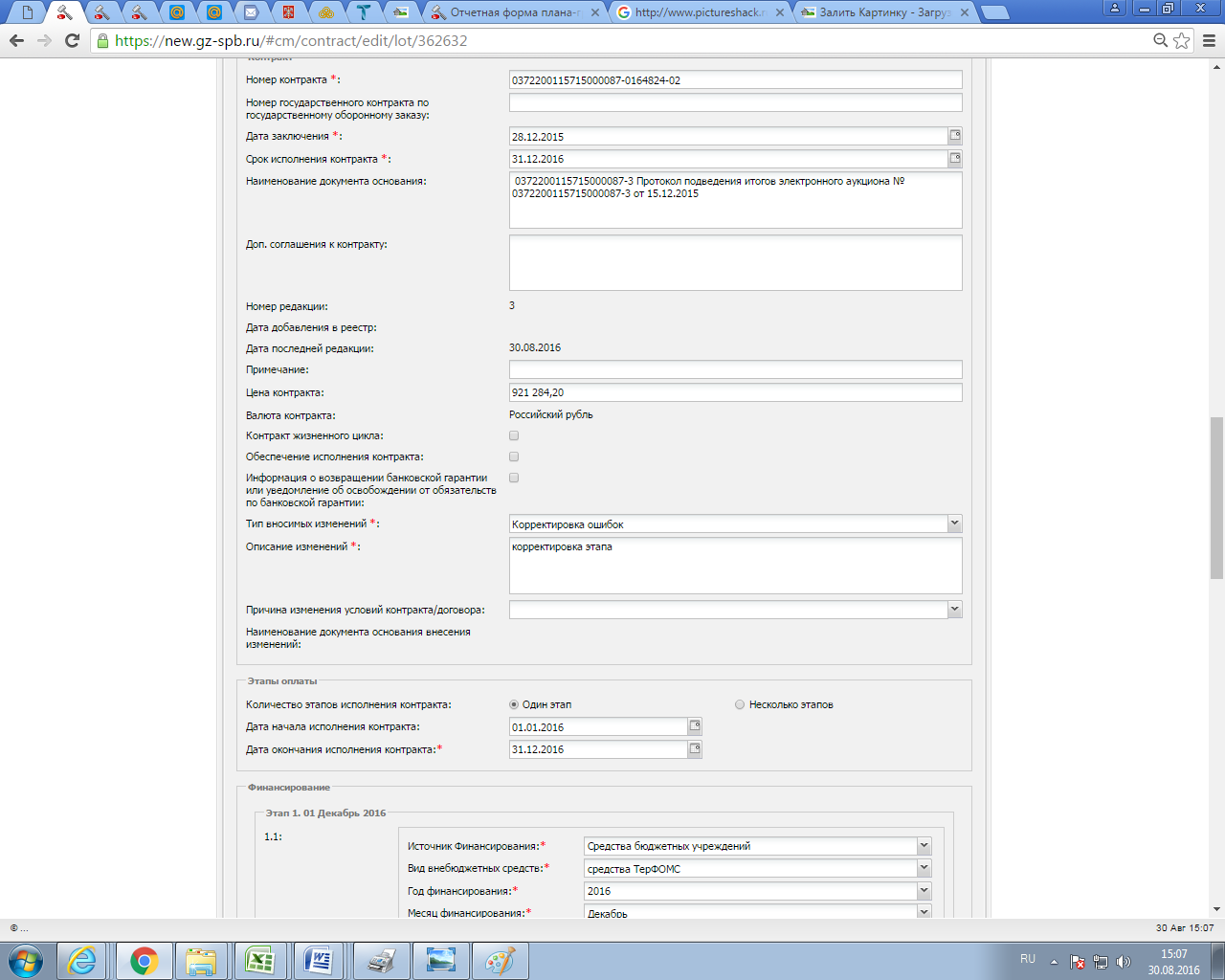Viewport: 1225px width, 980px height.
Task: Check Информация о возвращении банковской гарантии box
Action: click(514, 478)
